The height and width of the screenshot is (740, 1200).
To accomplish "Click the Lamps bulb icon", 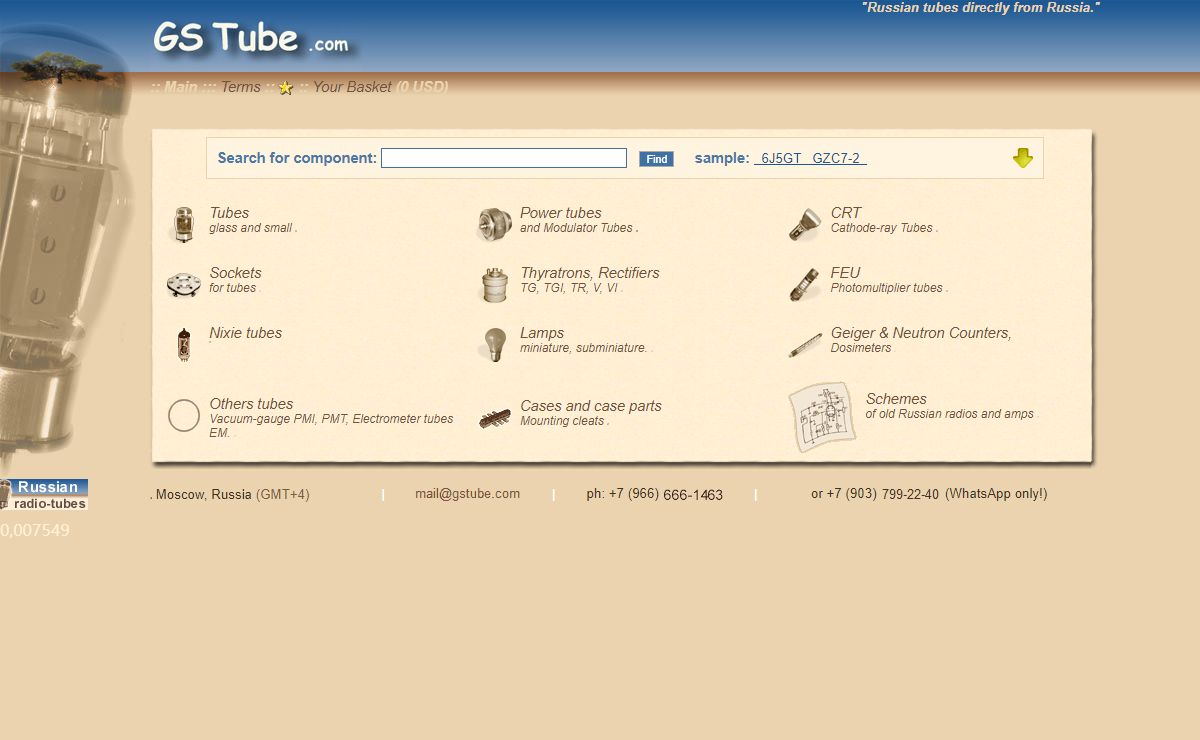I will [x=494, y=345].
